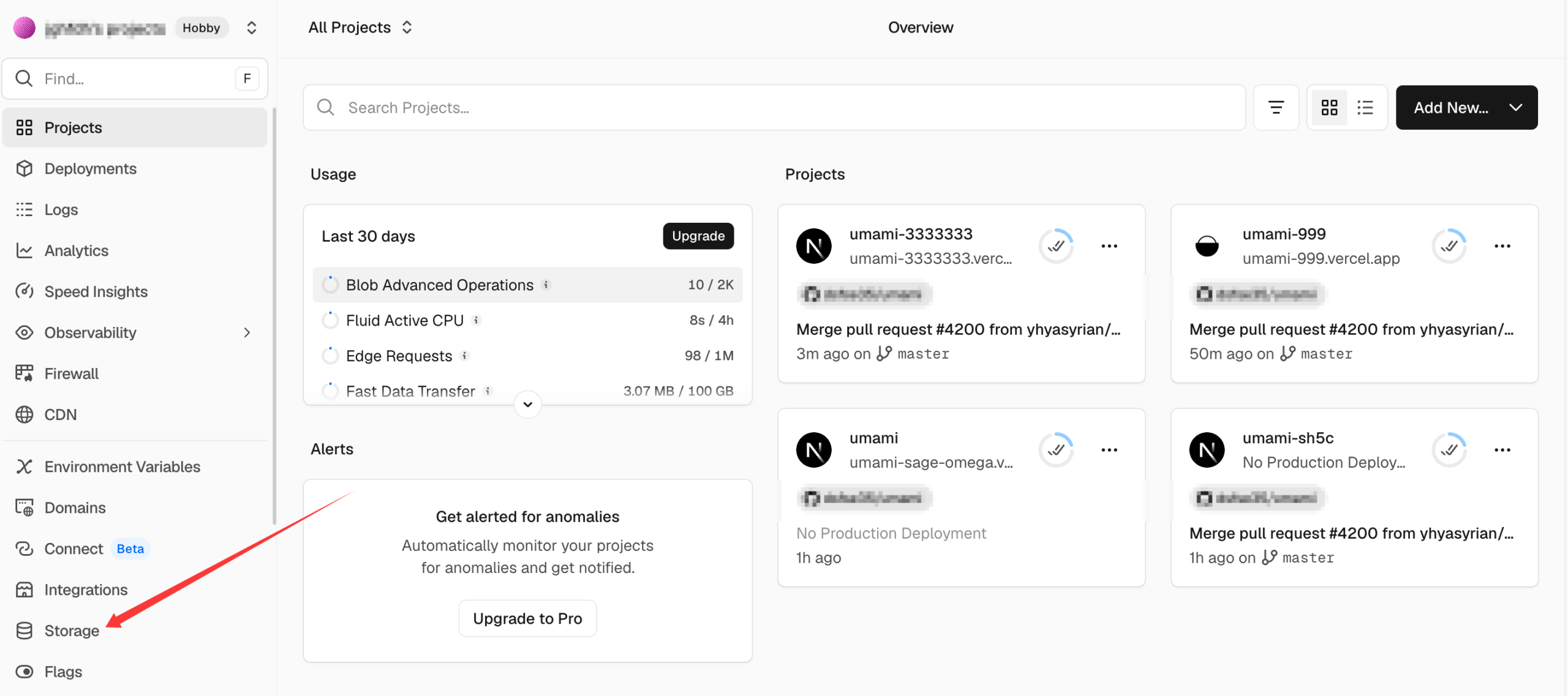Viewport: 1568px width, 696px height.
Task: Open Analytics from the sidebar
Action: [135, 250]
